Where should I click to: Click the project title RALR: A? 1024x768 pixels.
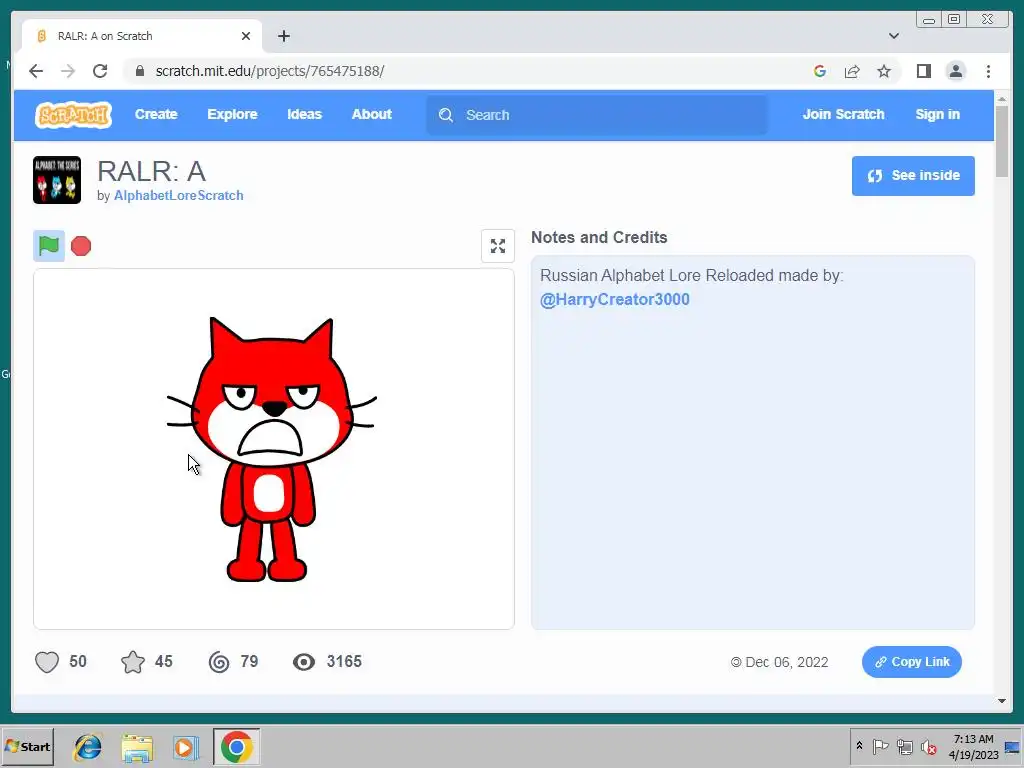pyautogui.click(x=152, y=172)
